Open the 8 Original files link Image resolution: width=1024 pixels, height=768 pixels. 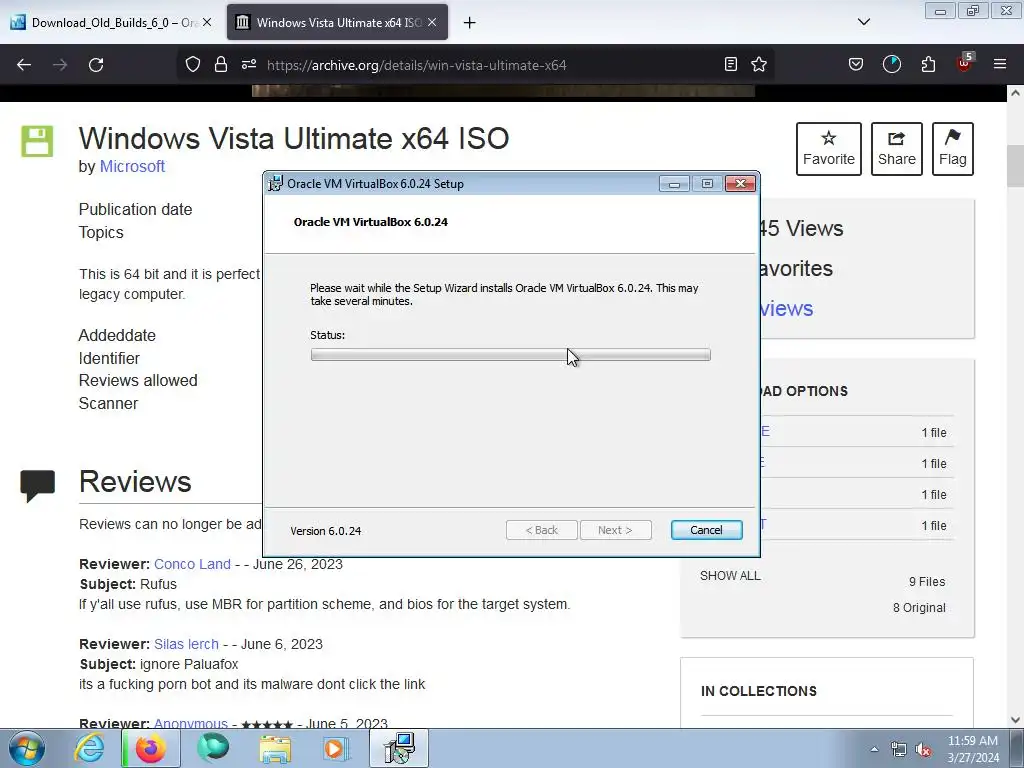point(919,608)
